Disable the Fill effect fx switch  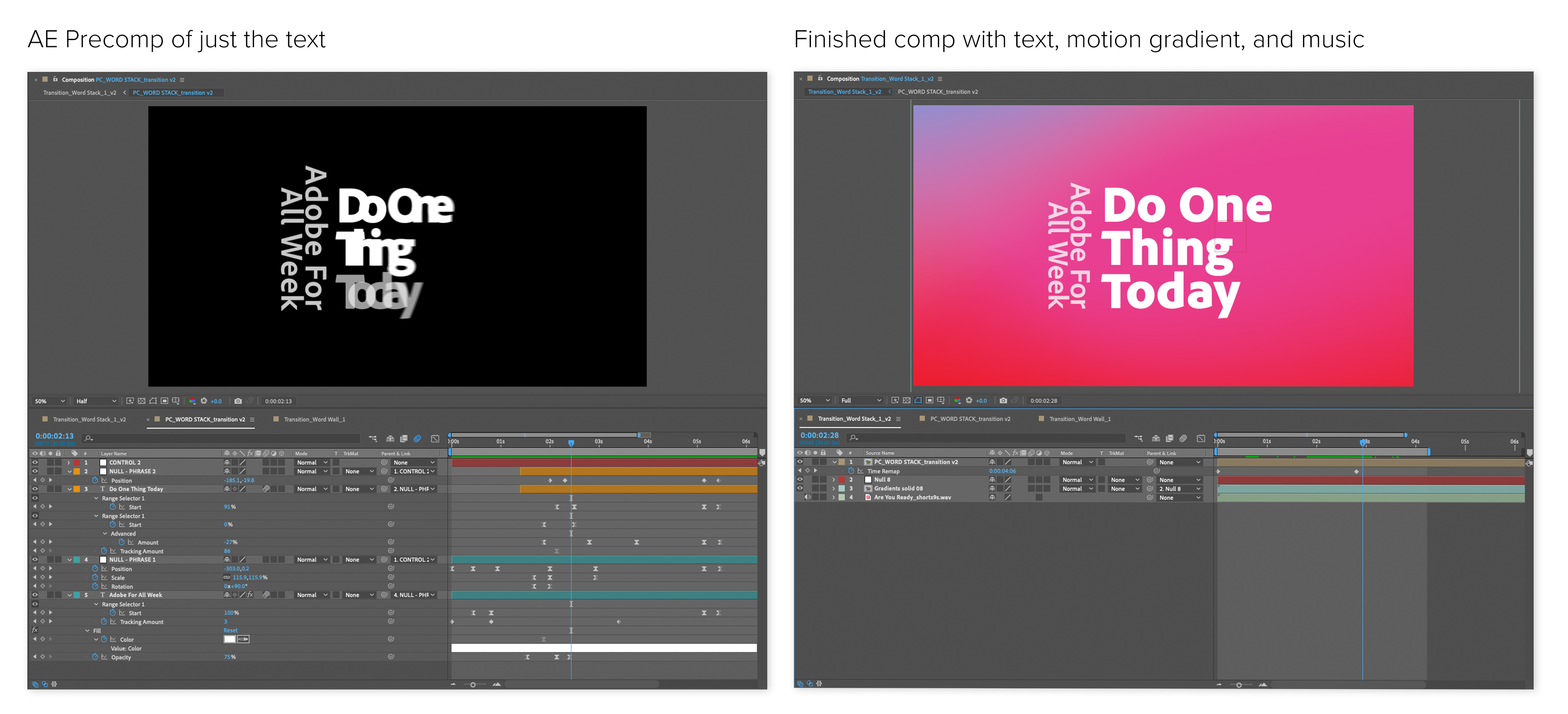click(x=35, y=630)
